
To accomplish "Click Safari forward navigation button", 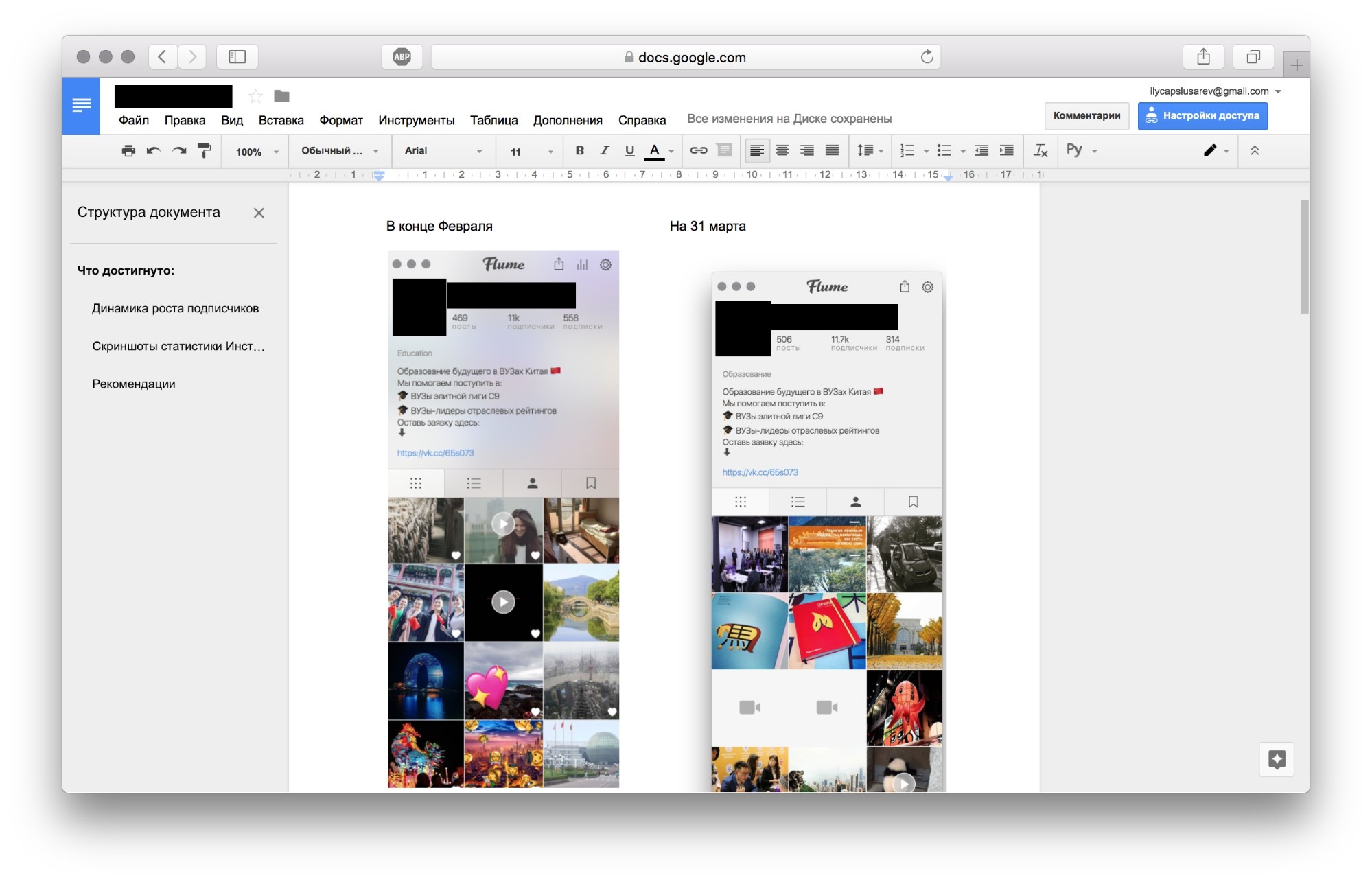I will point(192,56).
